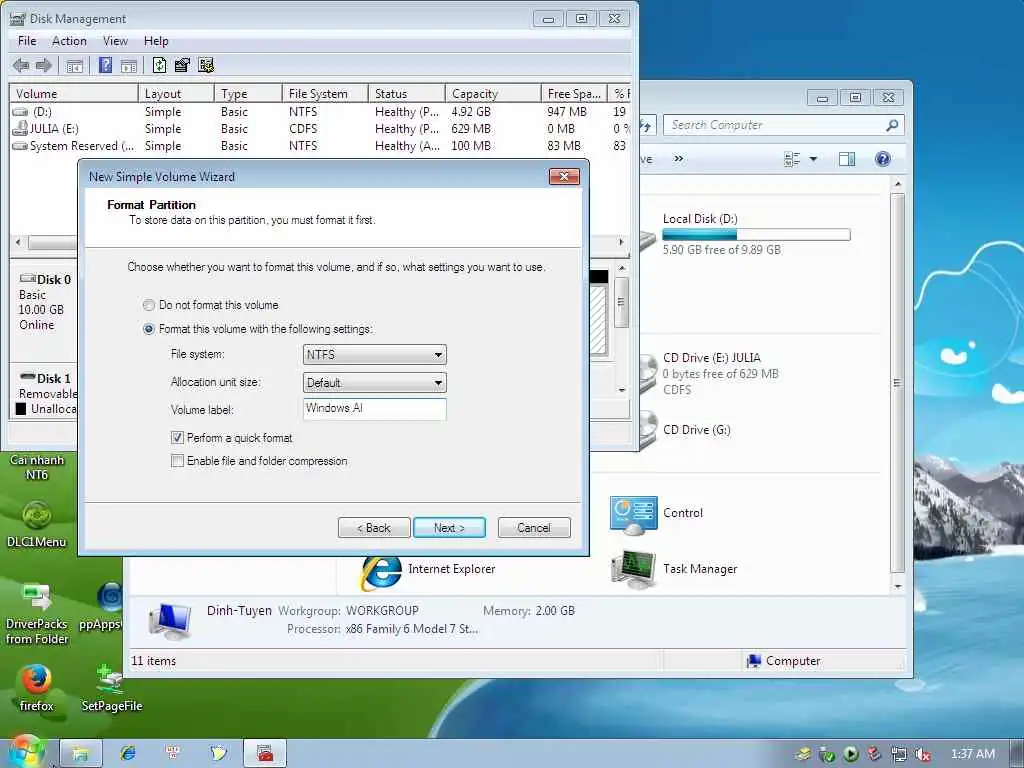Open the Action menu in Disk Management
The height and width of the screenshot is (768, 1024).
click(x=69, y=41)
